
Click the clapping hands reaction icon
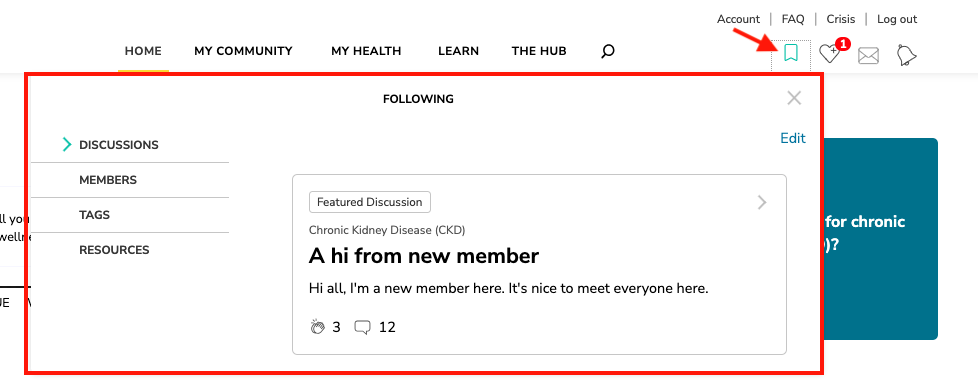pos(317,327)
